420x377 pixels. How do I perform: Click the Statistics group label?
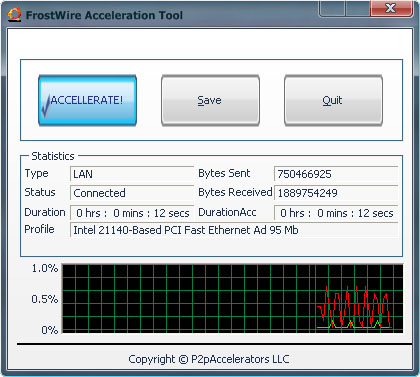53,156
